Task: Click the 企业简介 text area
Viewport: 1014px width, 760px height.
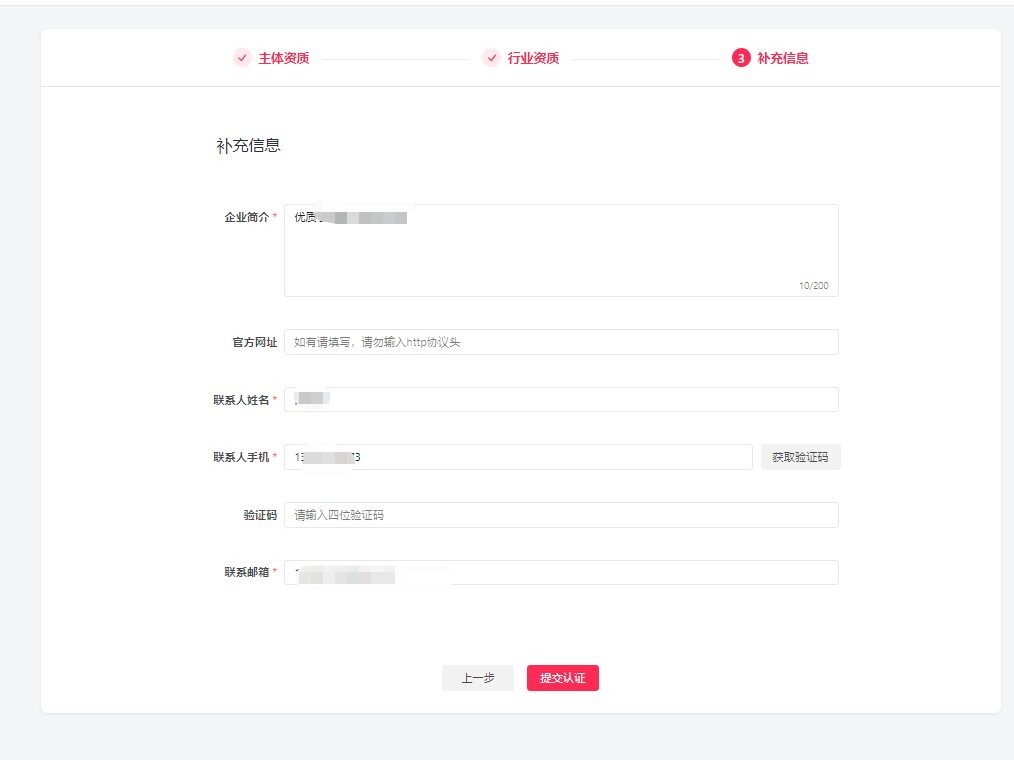Action: click(561, 250)
